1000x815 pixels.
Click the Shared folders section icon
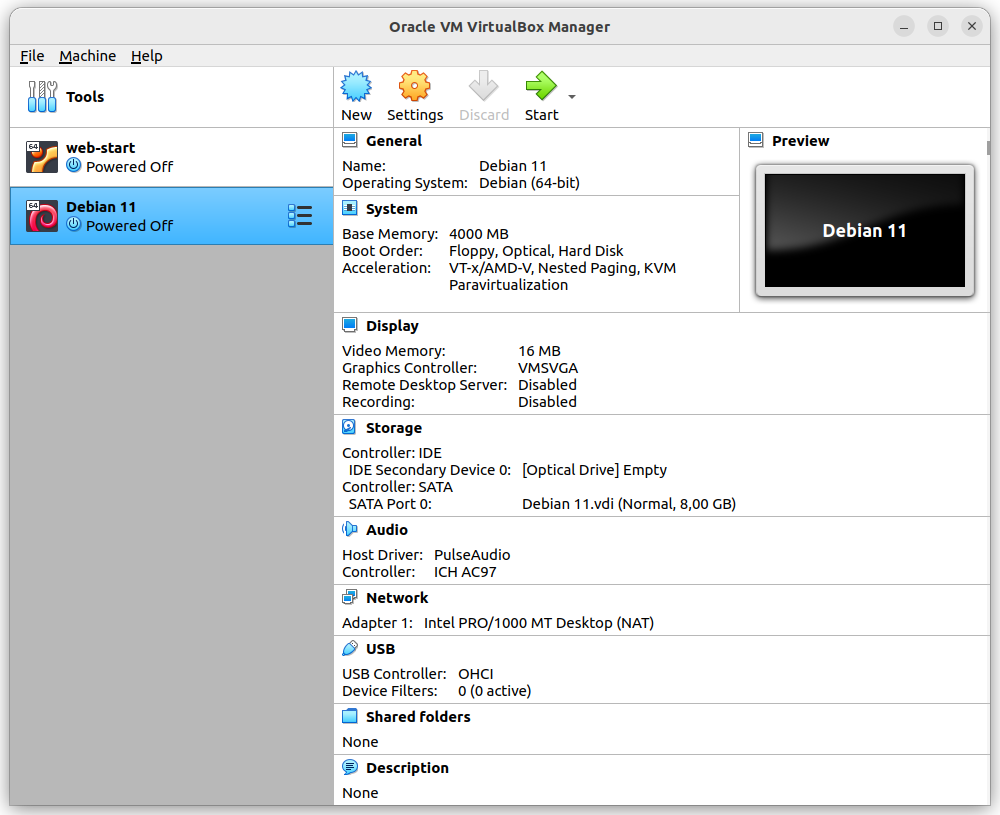(x=350, y=716)
